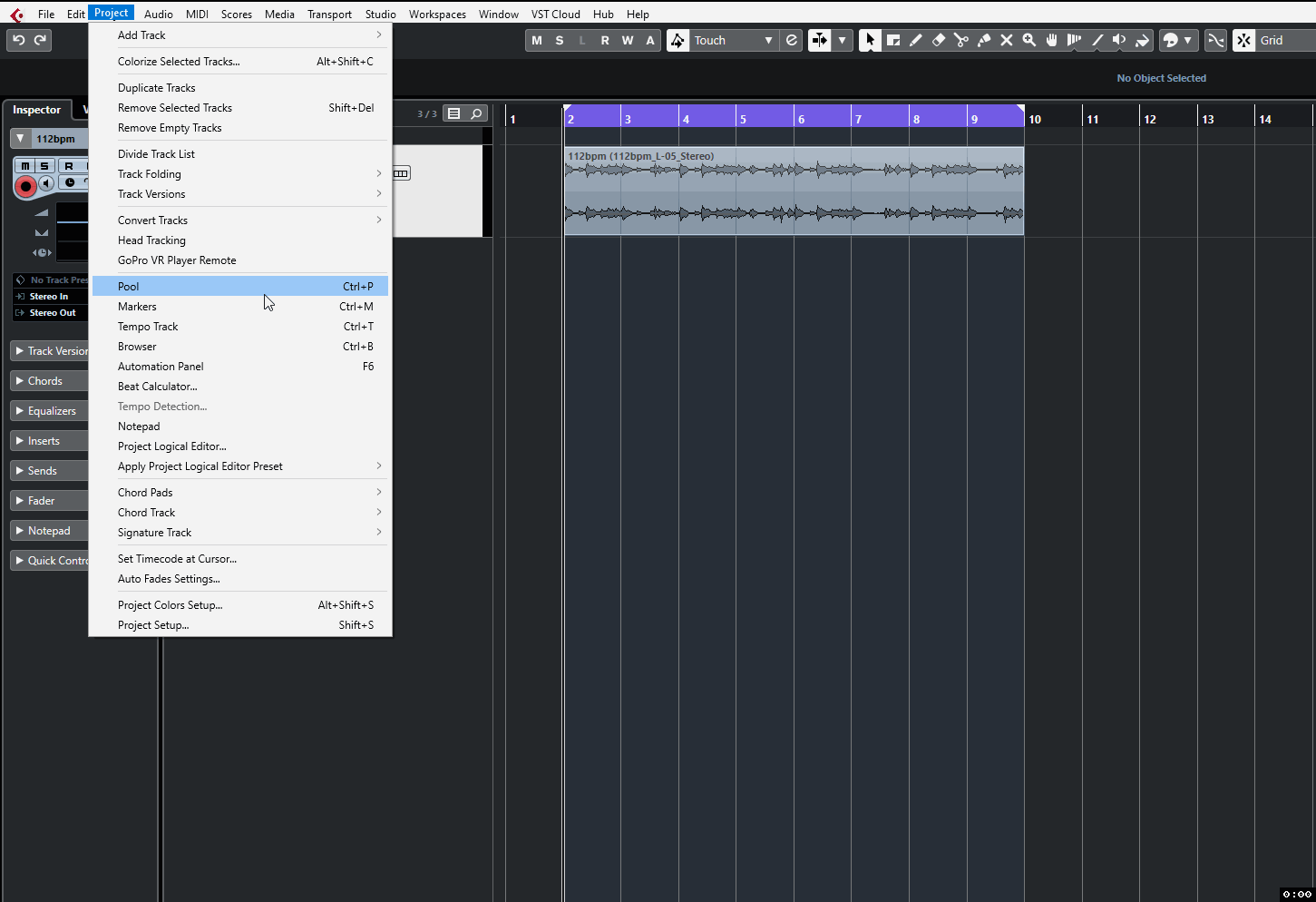
Task: Expand the Fader inspector section
Action: [x=49, y=501]
